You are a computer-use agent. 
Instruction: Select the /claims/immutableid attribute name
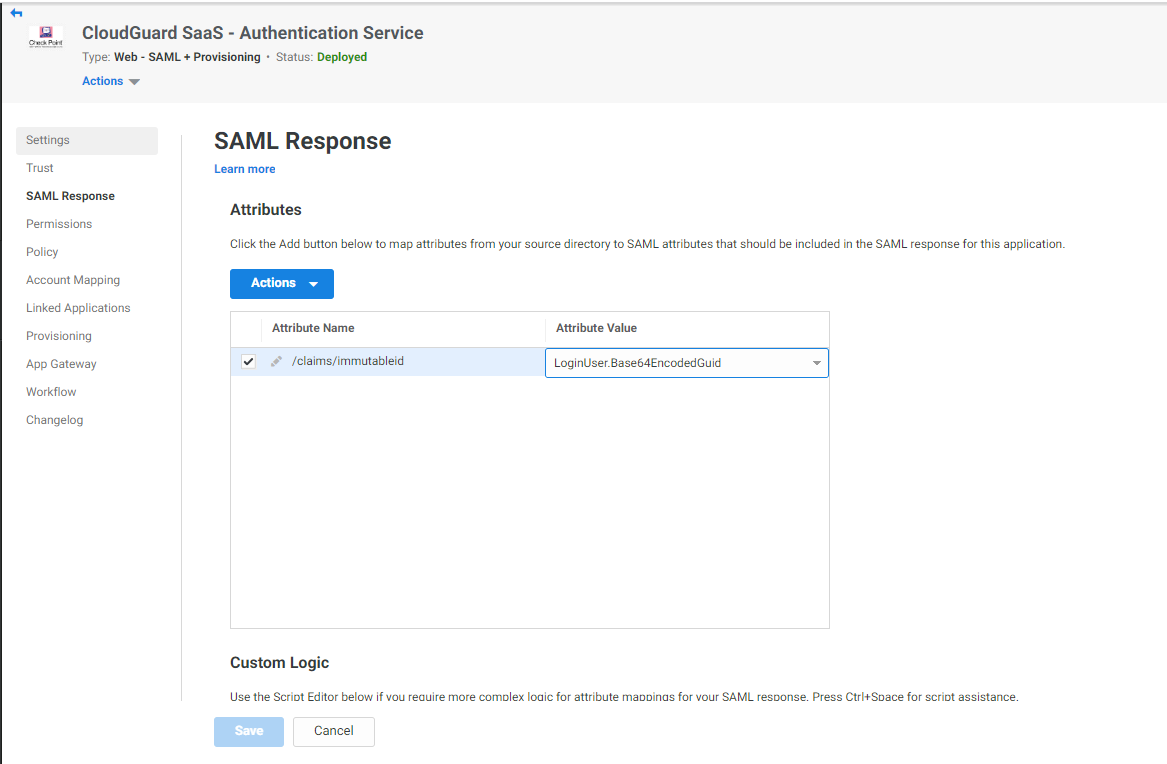(348, 361)
